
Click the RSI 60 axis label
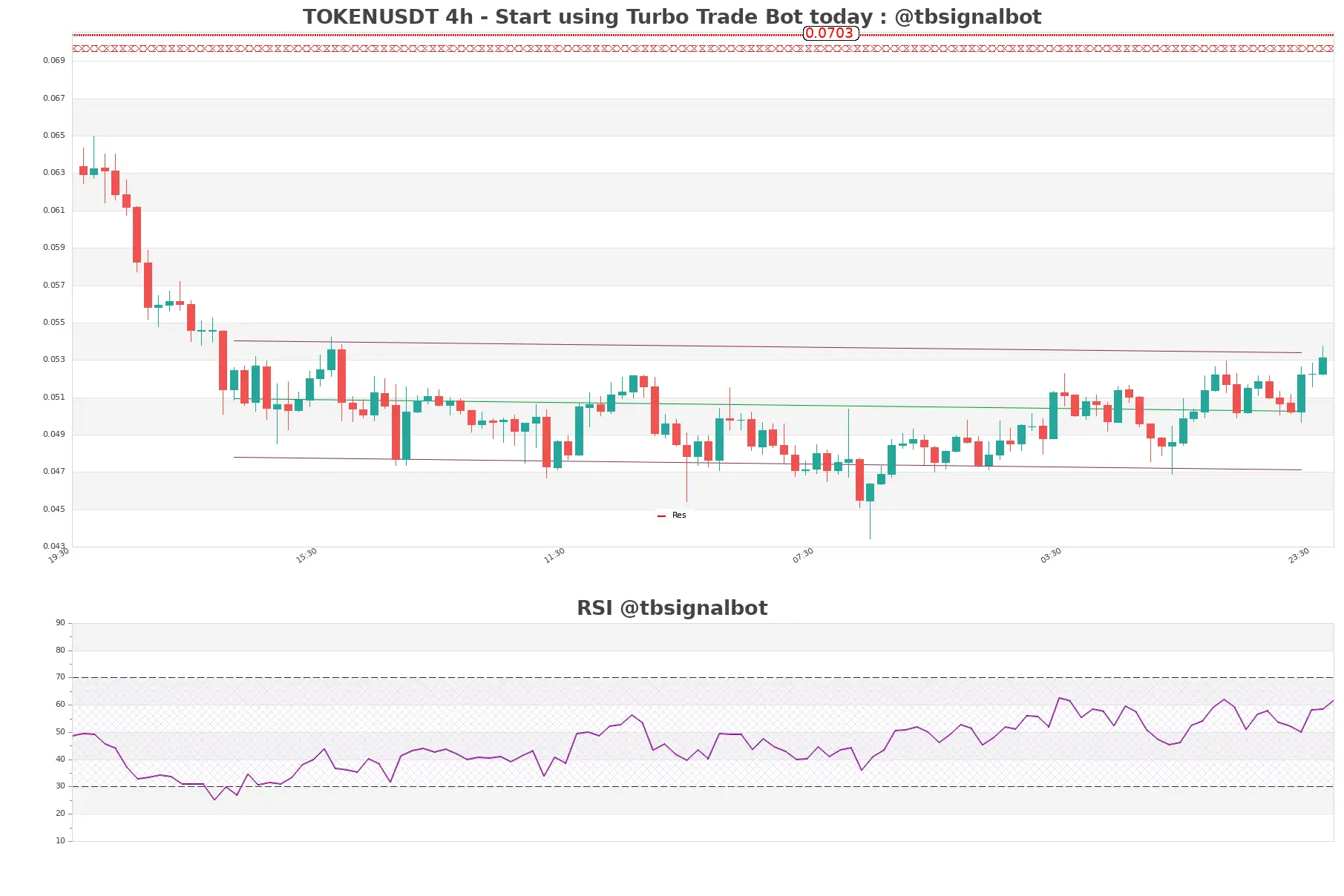coord(60,705)
